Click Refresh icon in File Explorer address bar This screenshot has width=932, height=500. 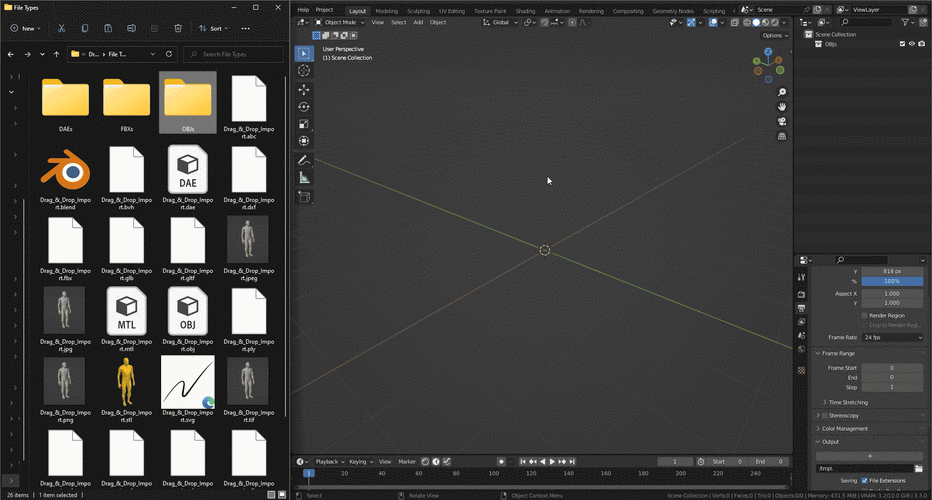coord(169,54)
